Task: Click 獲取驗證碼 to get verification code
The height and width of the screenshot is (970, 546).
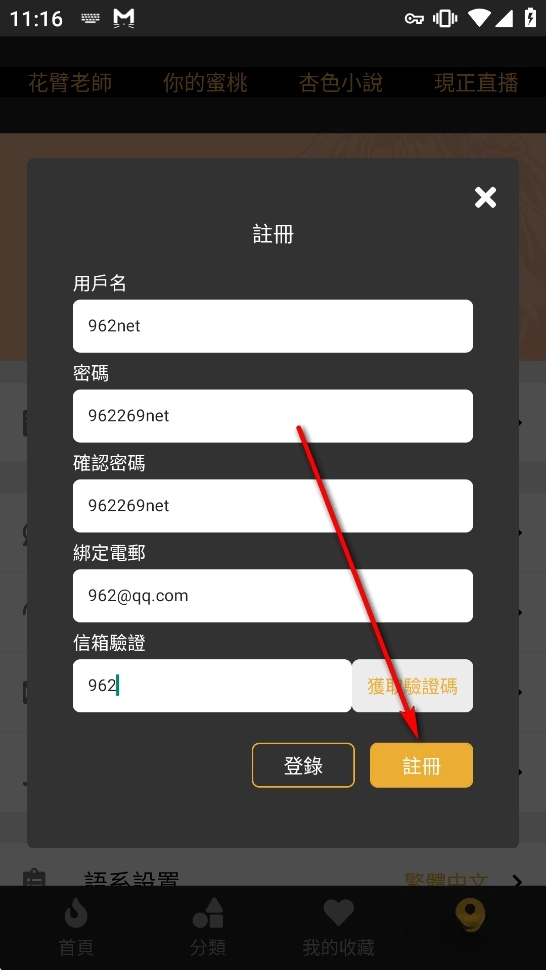Action: tap(412, 685)
